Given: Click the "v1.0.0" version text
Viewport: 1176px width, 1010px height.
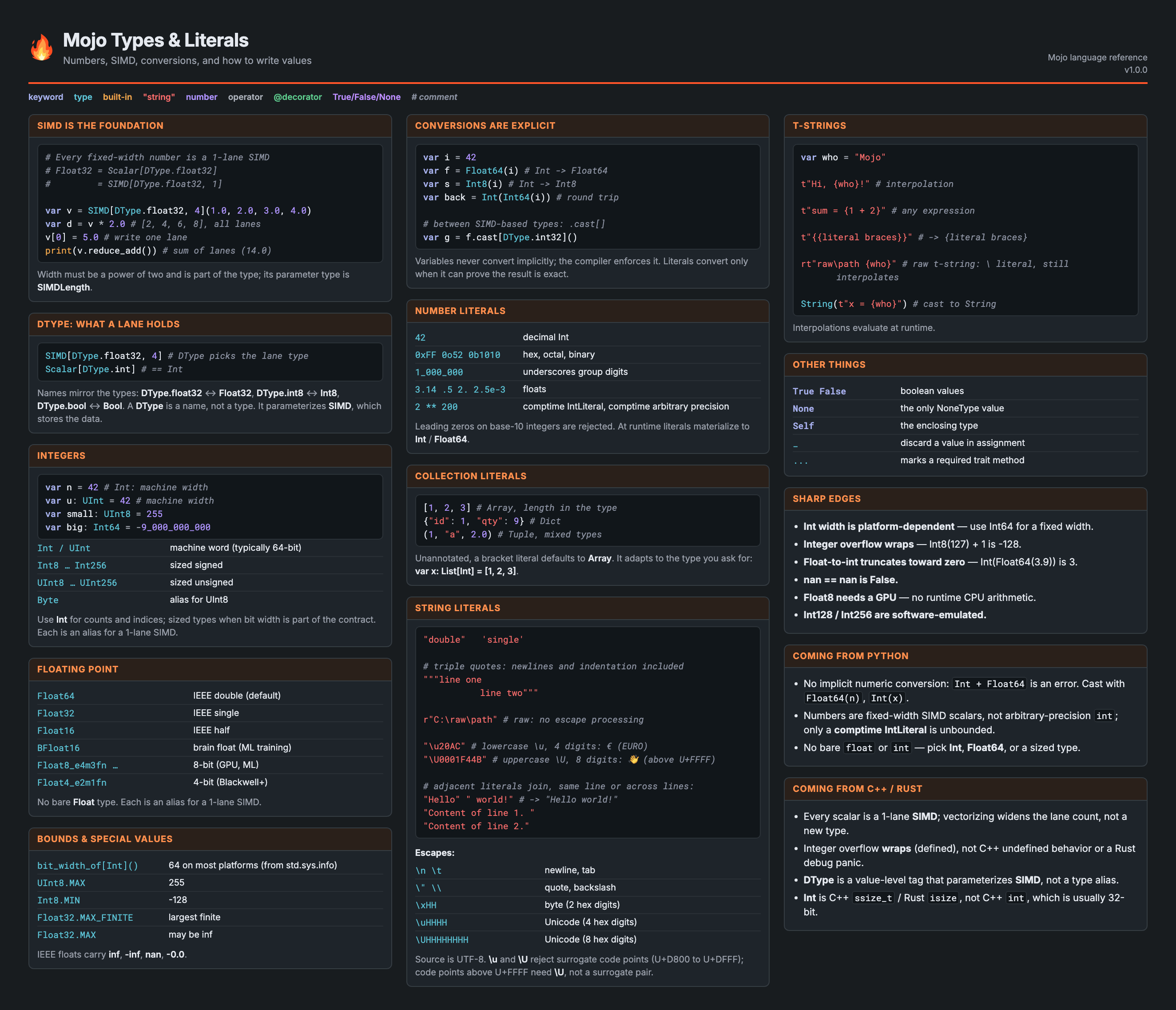Looking at the screenshot, I should coord(1136,70).
